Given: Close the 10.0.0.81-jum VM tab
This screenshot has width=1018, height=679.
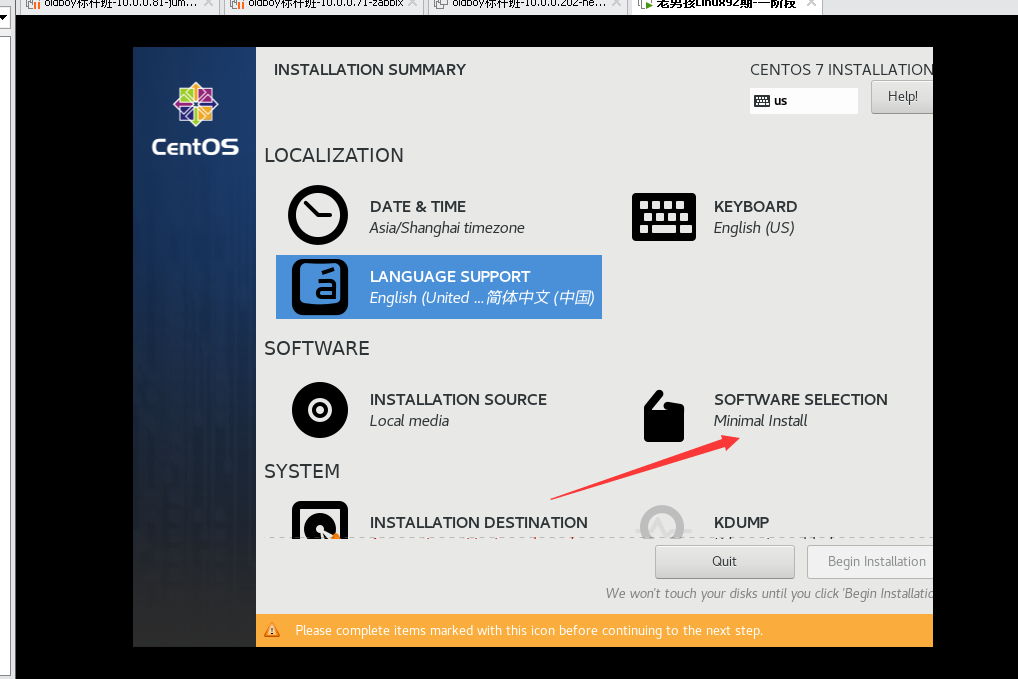Looking at the screenshot, I should pos(208,4).
